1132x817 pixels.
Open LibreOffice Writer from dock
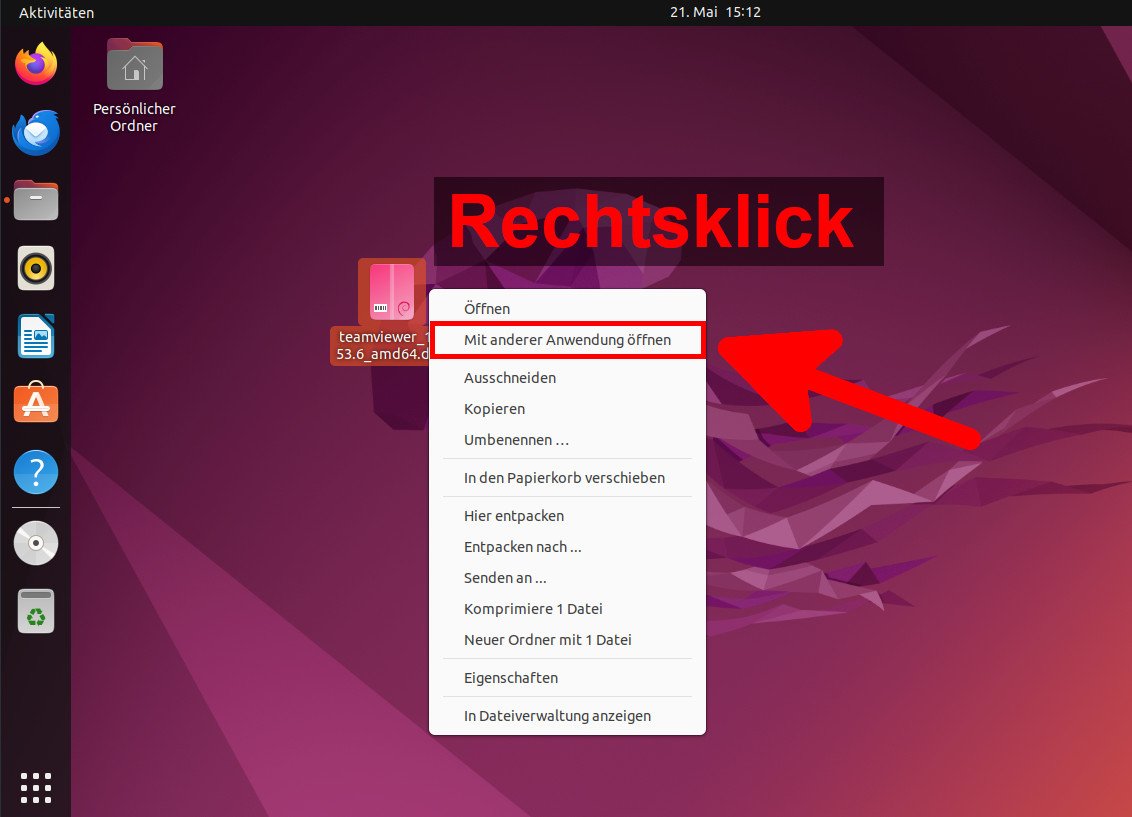tap(36, 336)
